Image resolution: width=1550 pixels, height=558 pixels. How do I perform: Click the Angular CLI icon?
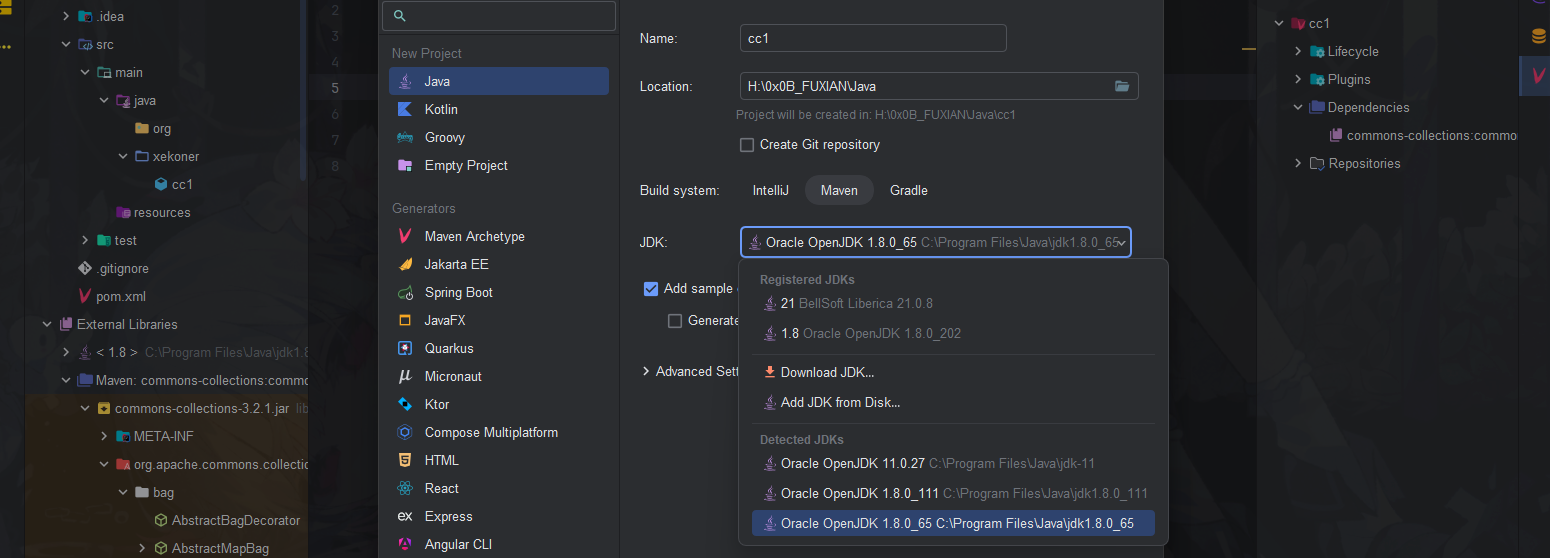405,544
